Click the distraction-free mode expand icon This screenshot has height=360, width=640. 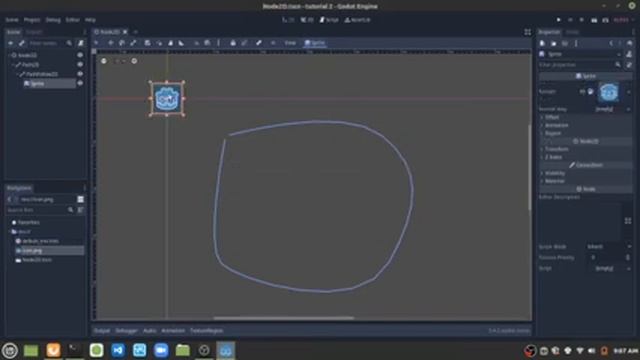click(x=527, y=32)
